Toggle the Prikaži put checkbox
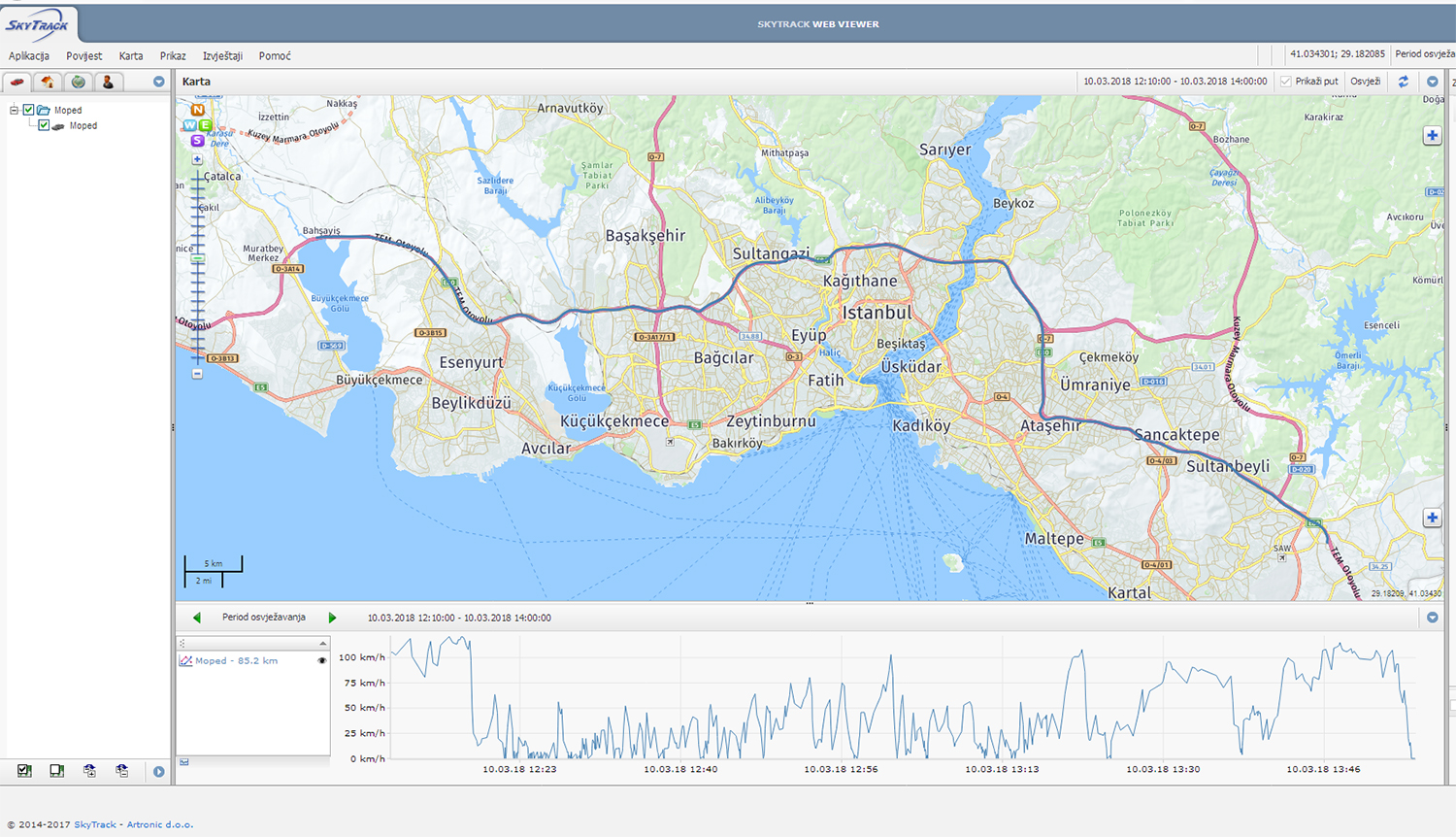The width and height of the screenshot is (1456, 837). tap(1286, 82)
